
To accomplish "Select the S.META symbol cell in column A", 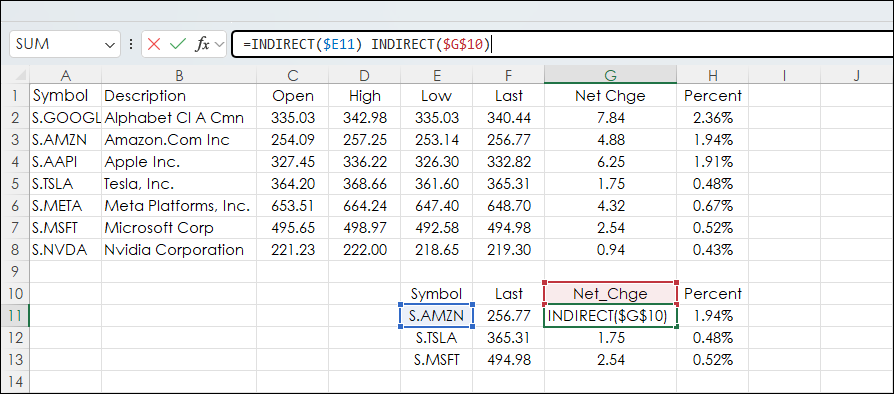I will click(x=66, y=205).
